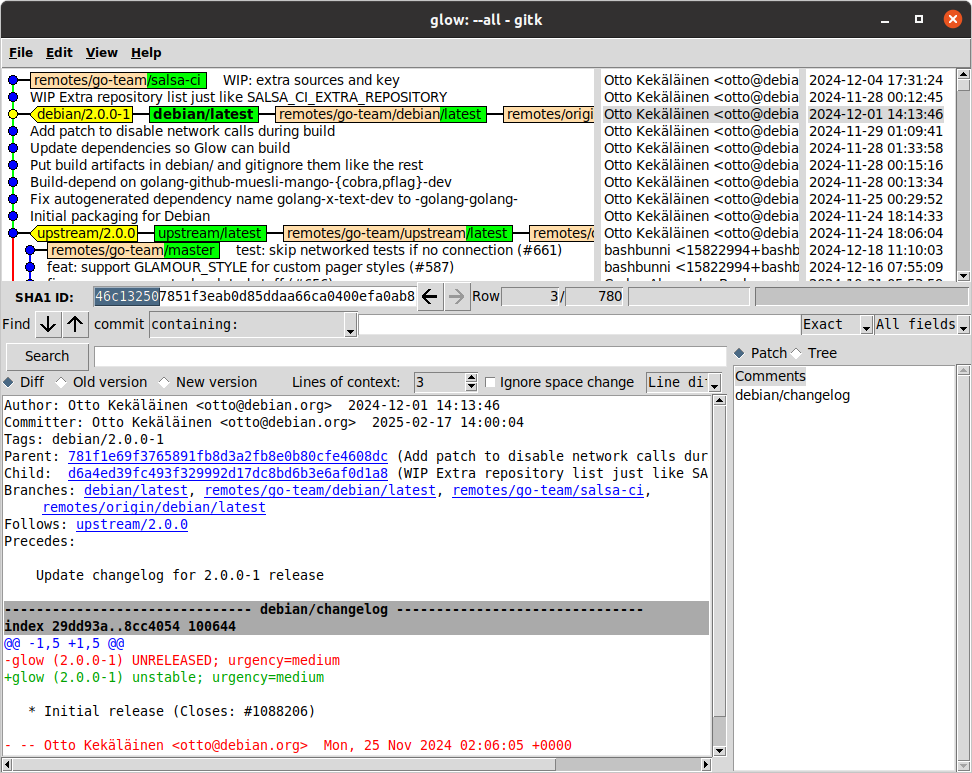The width and height of the screenshot is (972, 773).
Task: Select commit 'Build-depend on golang-github-muesli-mango'
Action: point(241,183)
